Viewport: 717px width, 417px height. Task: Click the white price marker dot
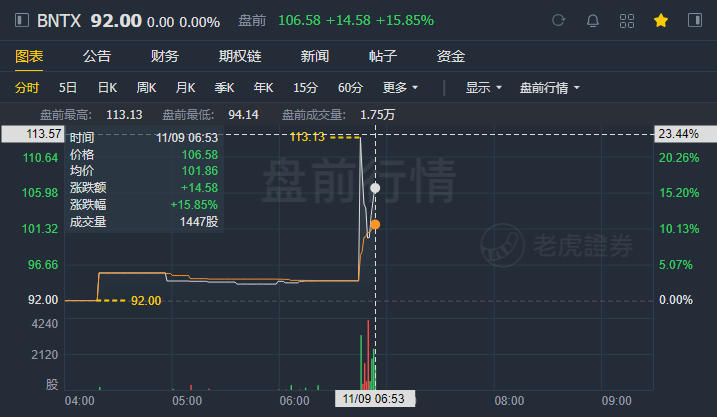pyautogui.click(x=375, y=188)
